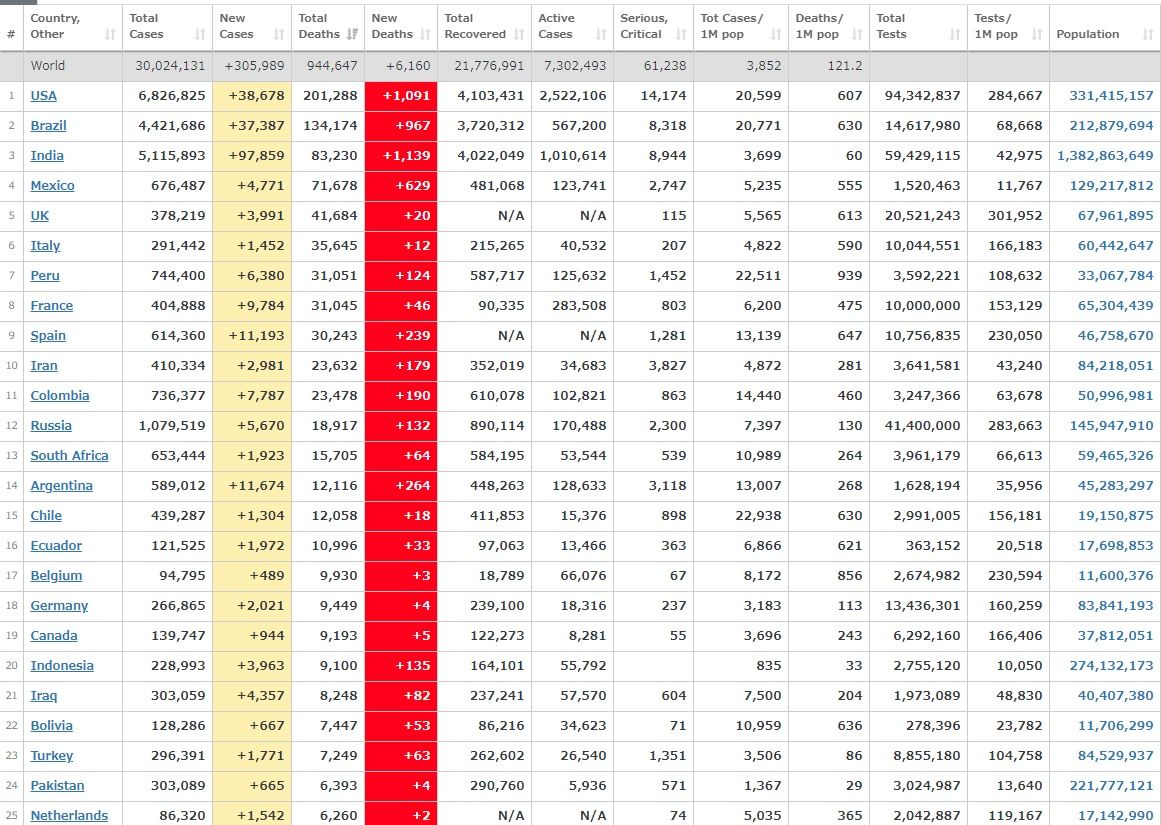Sort by Population using header arrows
This screenshot has width=1161, height=825.
coord(1147,35)
